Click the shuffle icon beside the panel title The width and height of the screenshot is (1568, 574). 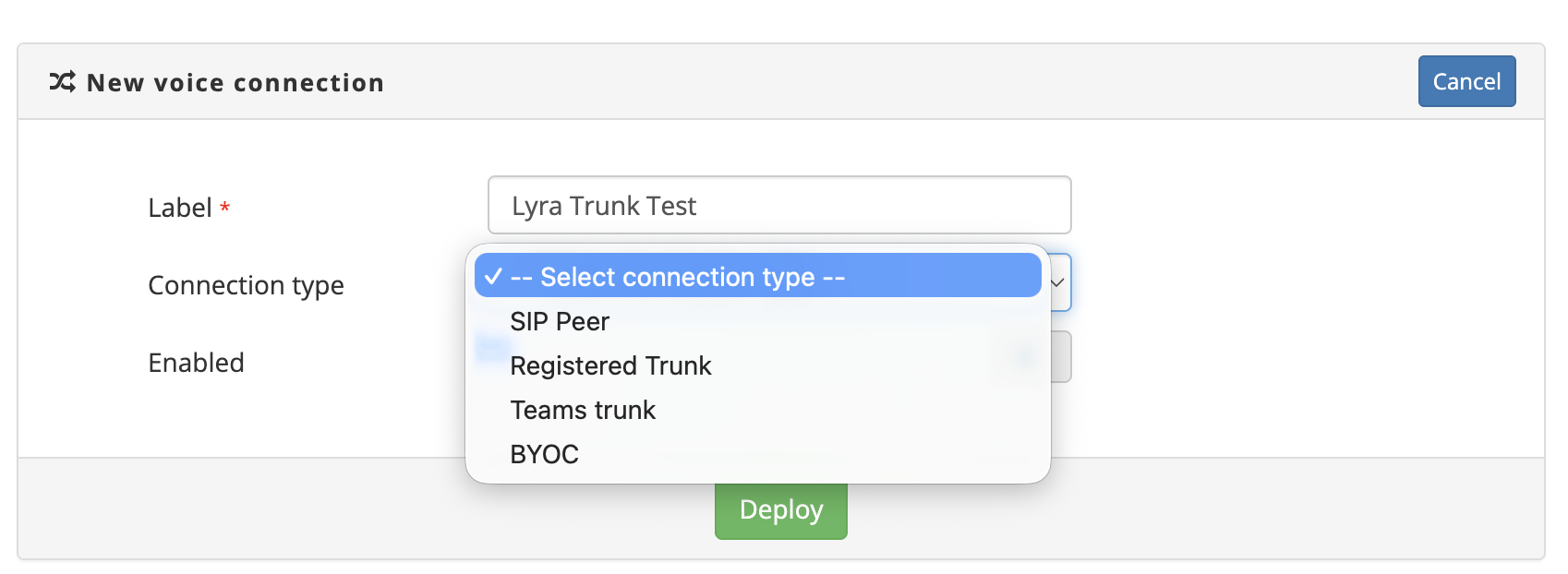click(x=62, y=82)
